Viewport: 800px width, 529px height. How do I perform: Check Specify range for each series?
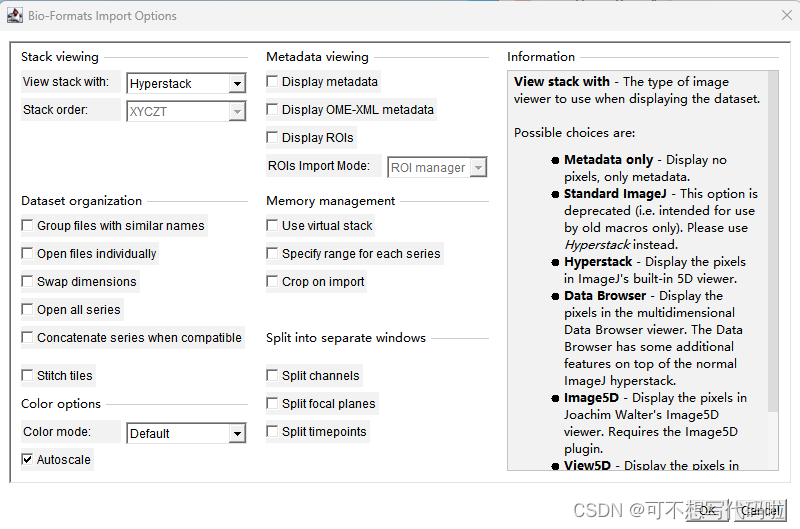click(x=272, y=253)
